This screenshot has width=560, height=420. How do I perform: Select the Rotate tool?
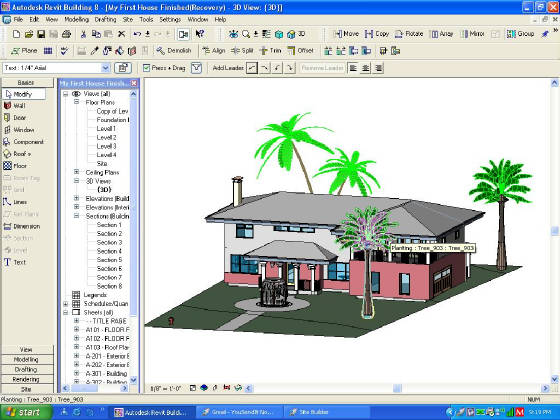coord(409,34)
